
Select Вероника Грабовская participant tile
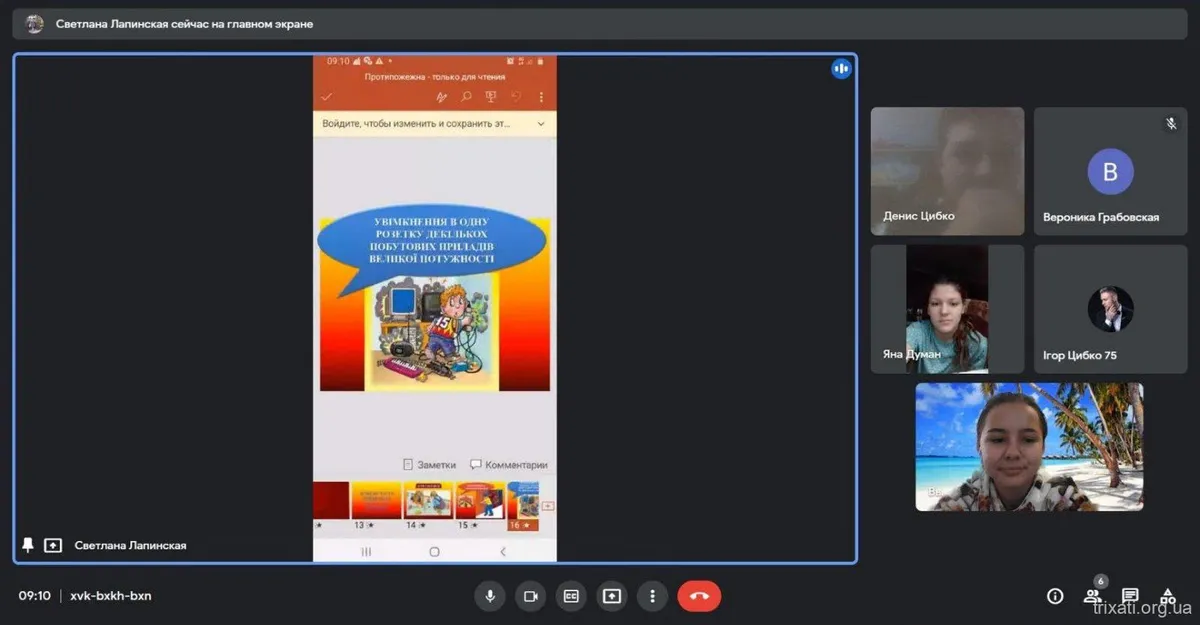point(1110,171)
